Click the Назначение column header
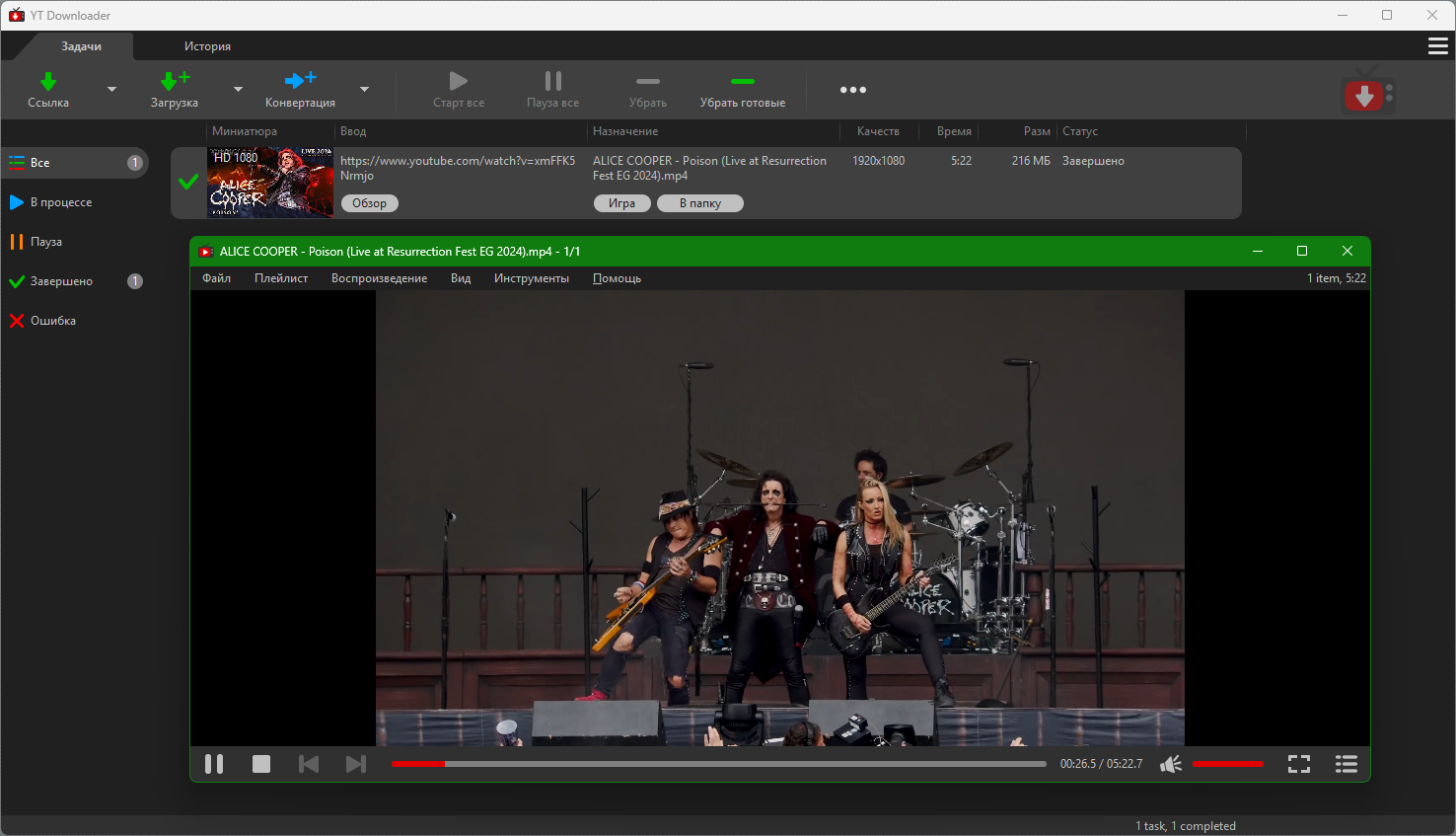This screenshot has width=1456, height=836. click(625, 131)
